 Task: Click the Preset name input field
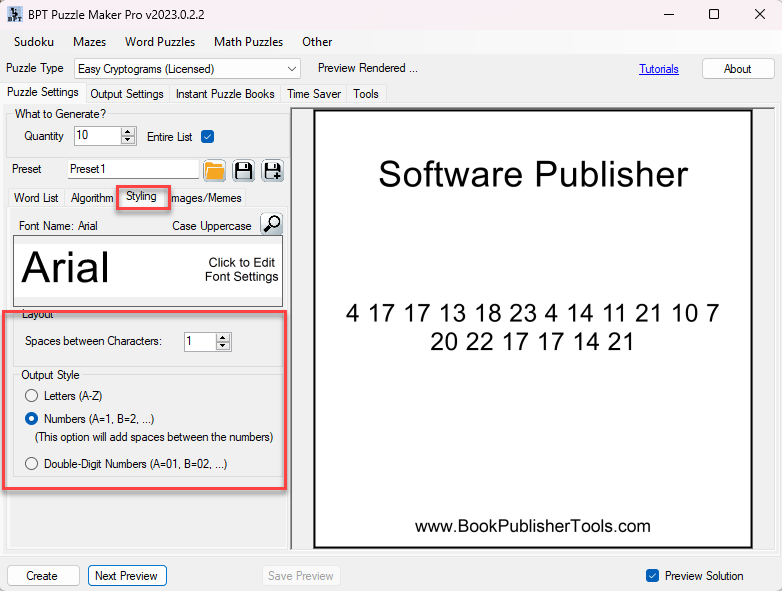(133, 170)
